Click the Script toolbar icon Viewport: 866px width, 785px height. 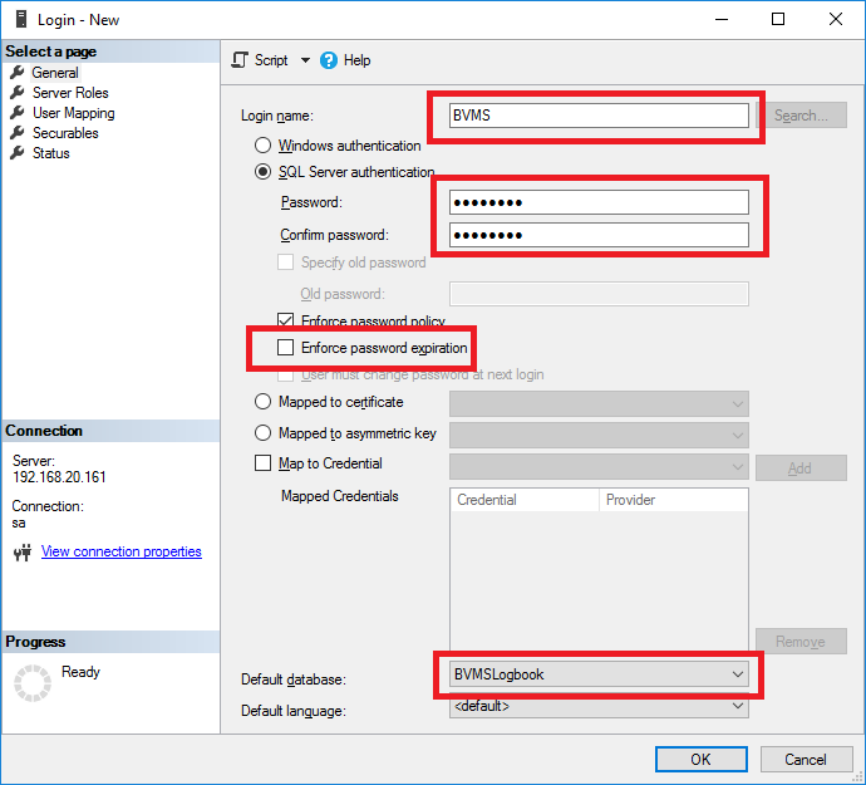(240, 60)
